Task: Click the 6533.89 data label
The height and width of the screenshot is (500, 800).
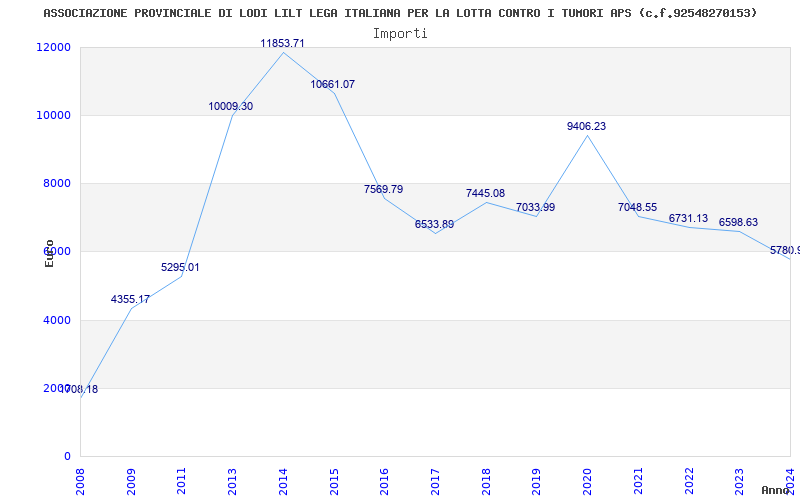Action: click(434, 224)
